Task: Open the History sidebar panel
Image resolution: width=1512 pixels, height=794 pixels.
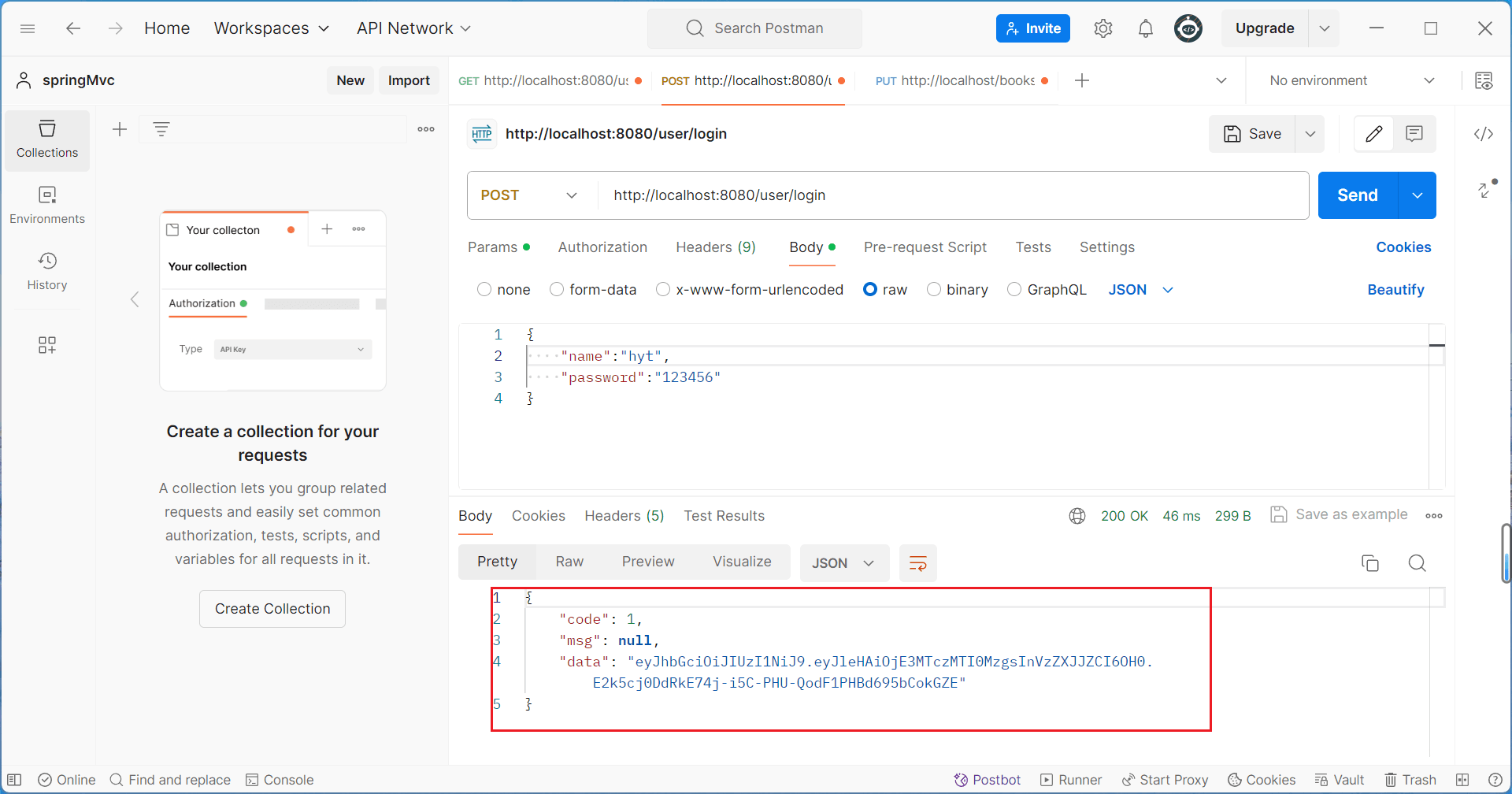Action: [x=47, y=273]
